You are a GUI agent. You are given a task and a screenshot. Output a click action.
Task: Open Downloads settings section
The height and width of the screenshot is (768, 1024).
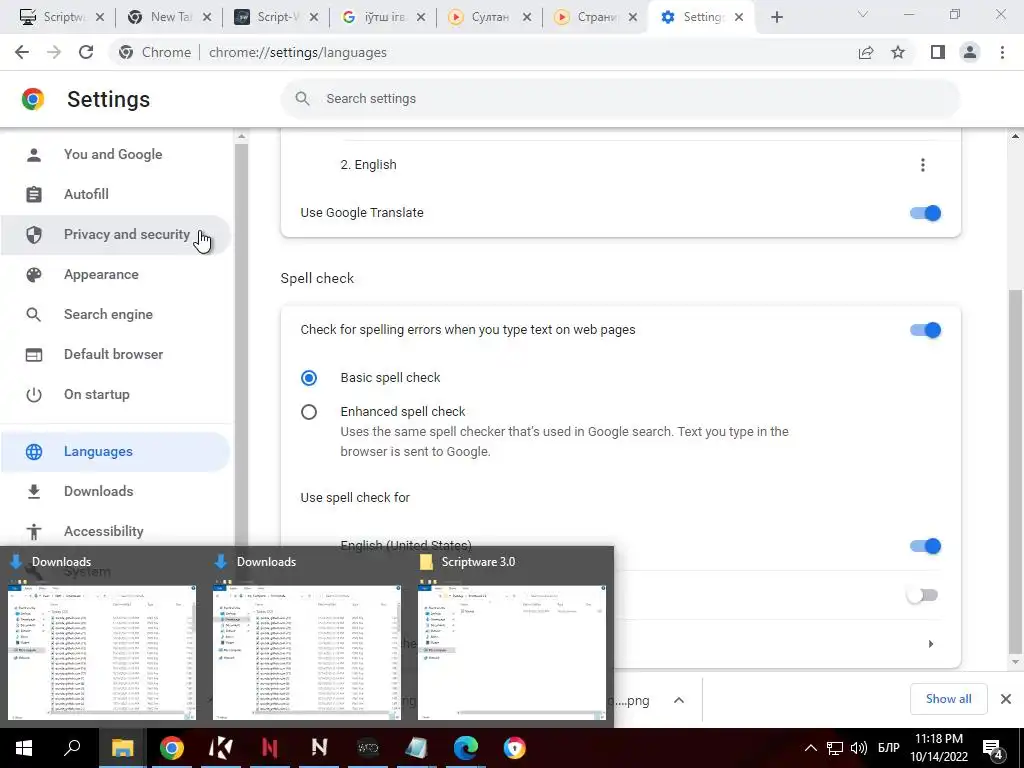click(115, 491)
